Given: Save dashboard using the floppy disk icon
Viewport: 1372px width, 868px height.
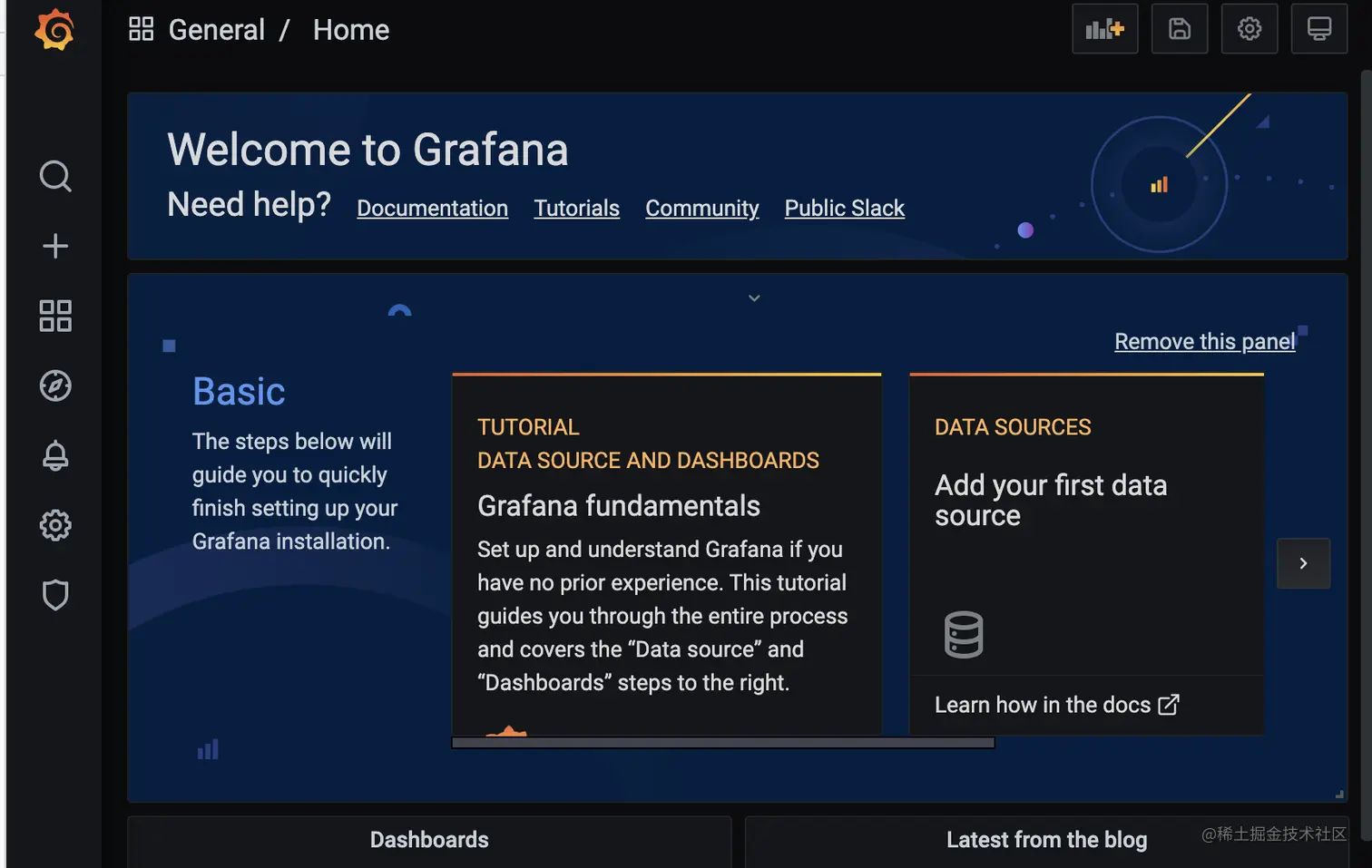Looking at the screenshot, I should coord(1179,29).
